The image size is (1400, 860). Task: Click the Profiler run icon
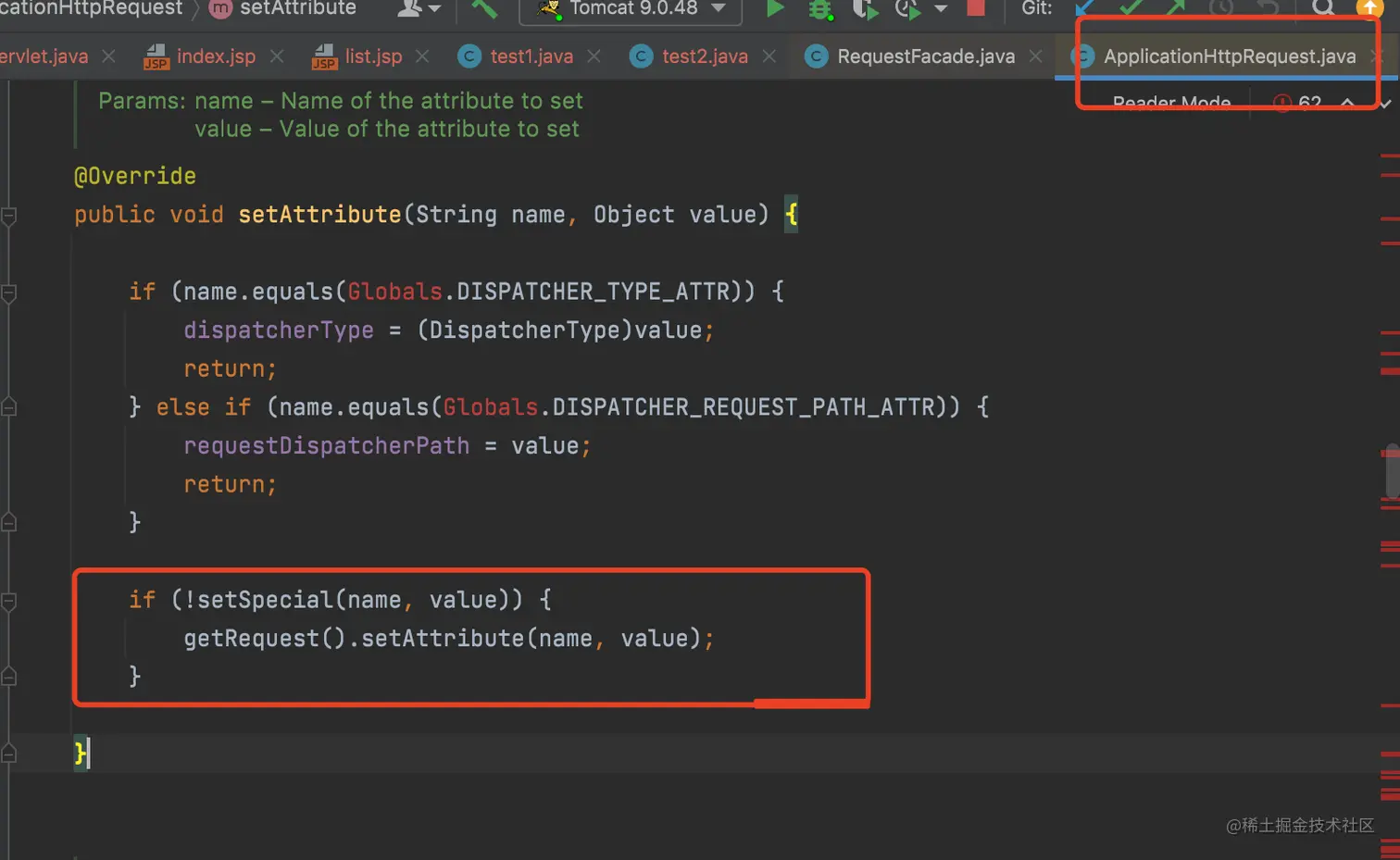pyautogui.click(x=907, y=9)
